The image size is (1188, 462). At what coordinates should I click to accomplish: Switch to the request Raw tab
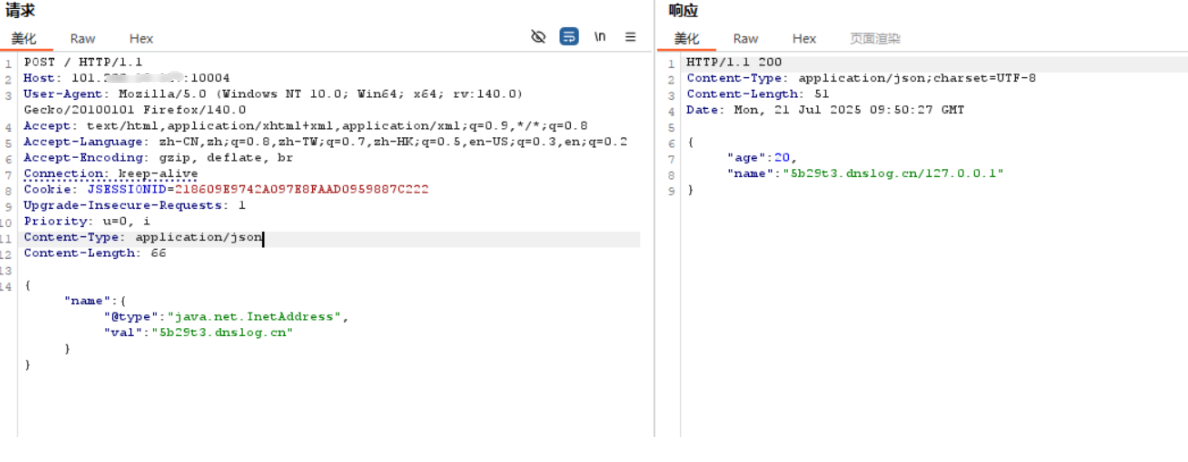click(x=83, y=39)
